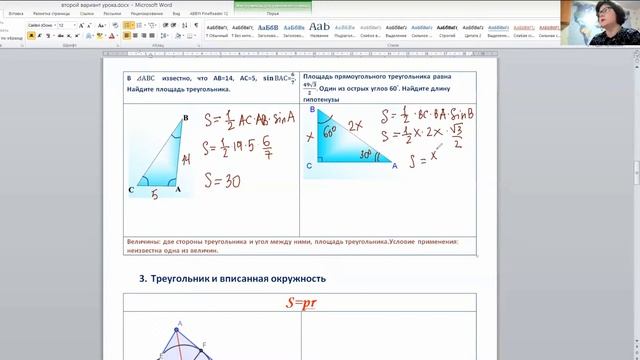
Task: Apply the Без интервала style
Action: pos(242,31)
